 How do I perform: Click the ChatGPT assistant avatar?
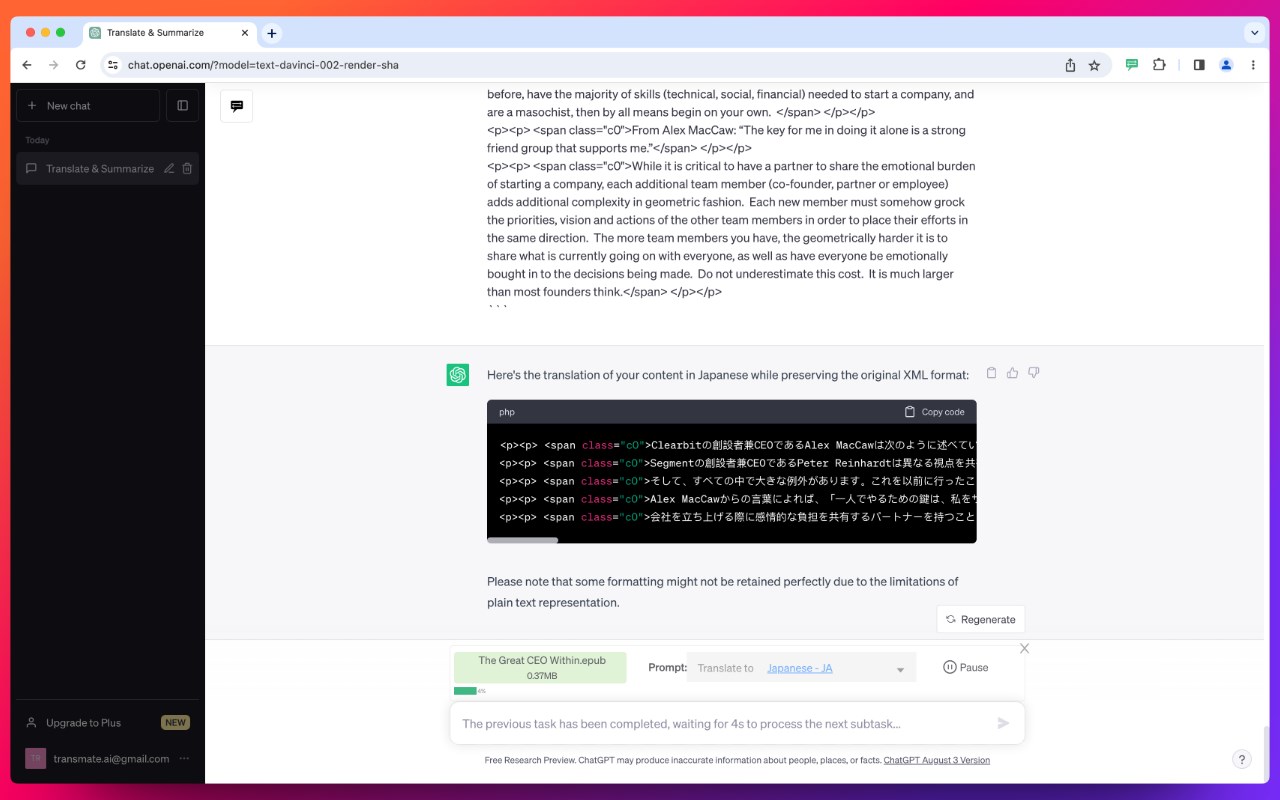[x=458, y=375]
